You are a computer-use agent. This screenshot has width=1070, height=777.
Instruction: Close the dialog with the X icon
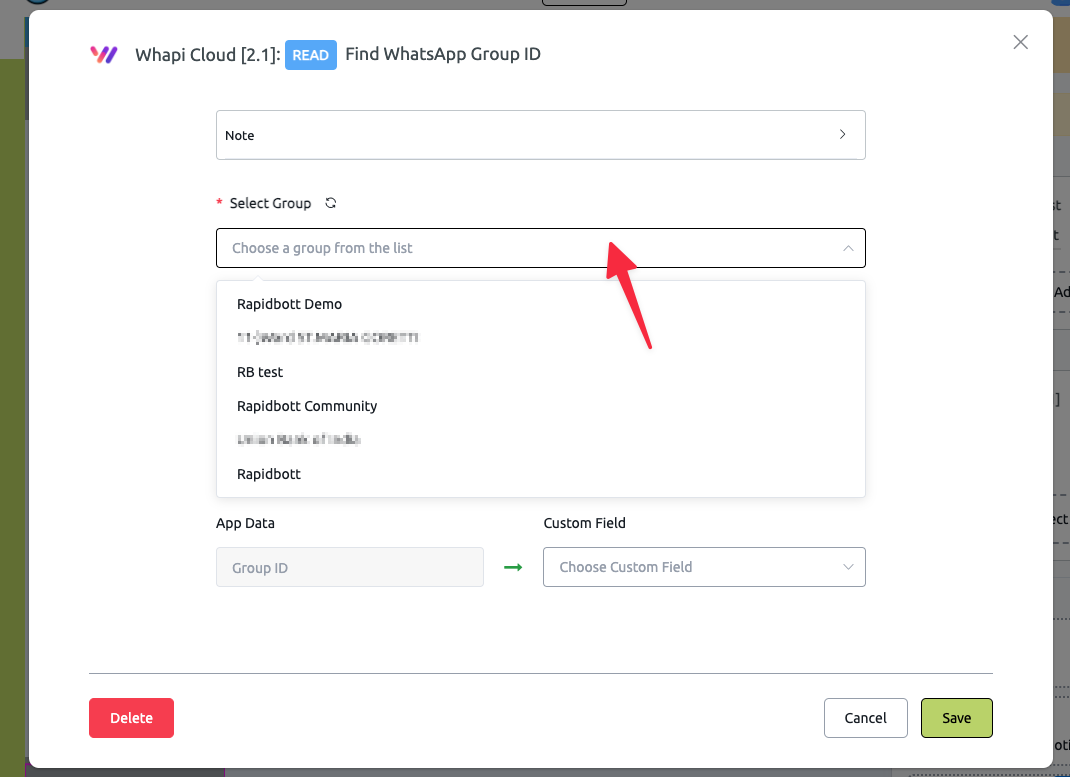[1020, 42]
